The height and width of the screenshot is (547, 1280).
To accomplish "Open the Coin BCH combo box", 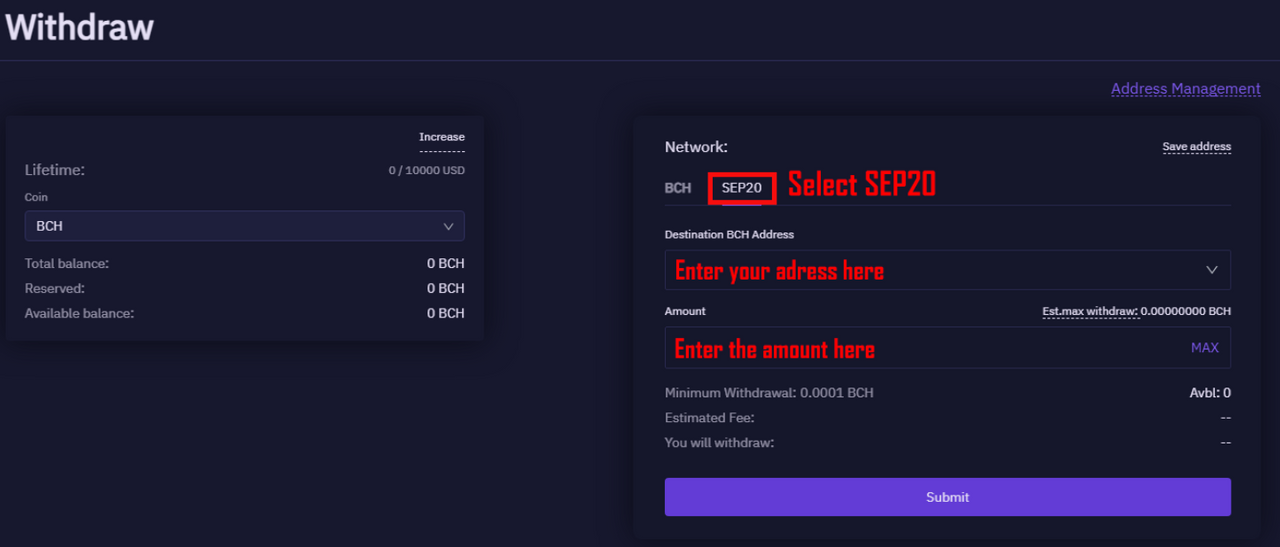I will (x=245, y=226).
